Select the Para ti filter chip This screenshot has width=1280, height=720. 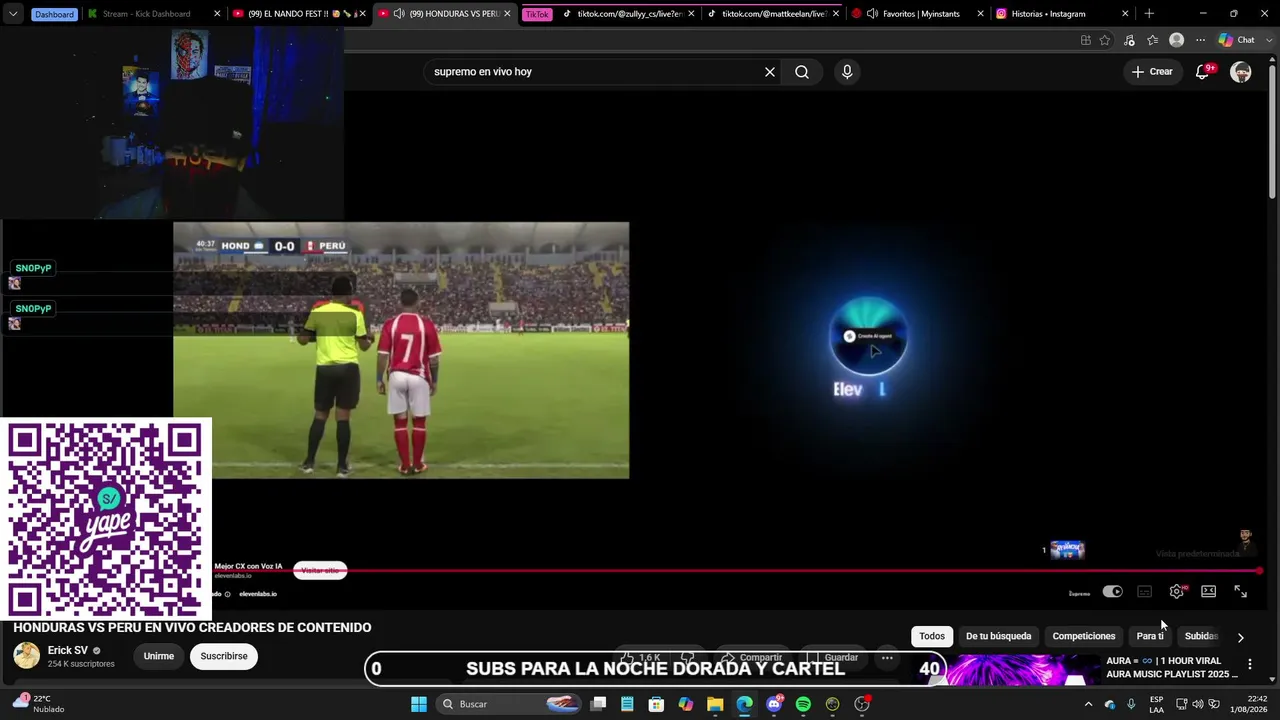pos(1150,636)
